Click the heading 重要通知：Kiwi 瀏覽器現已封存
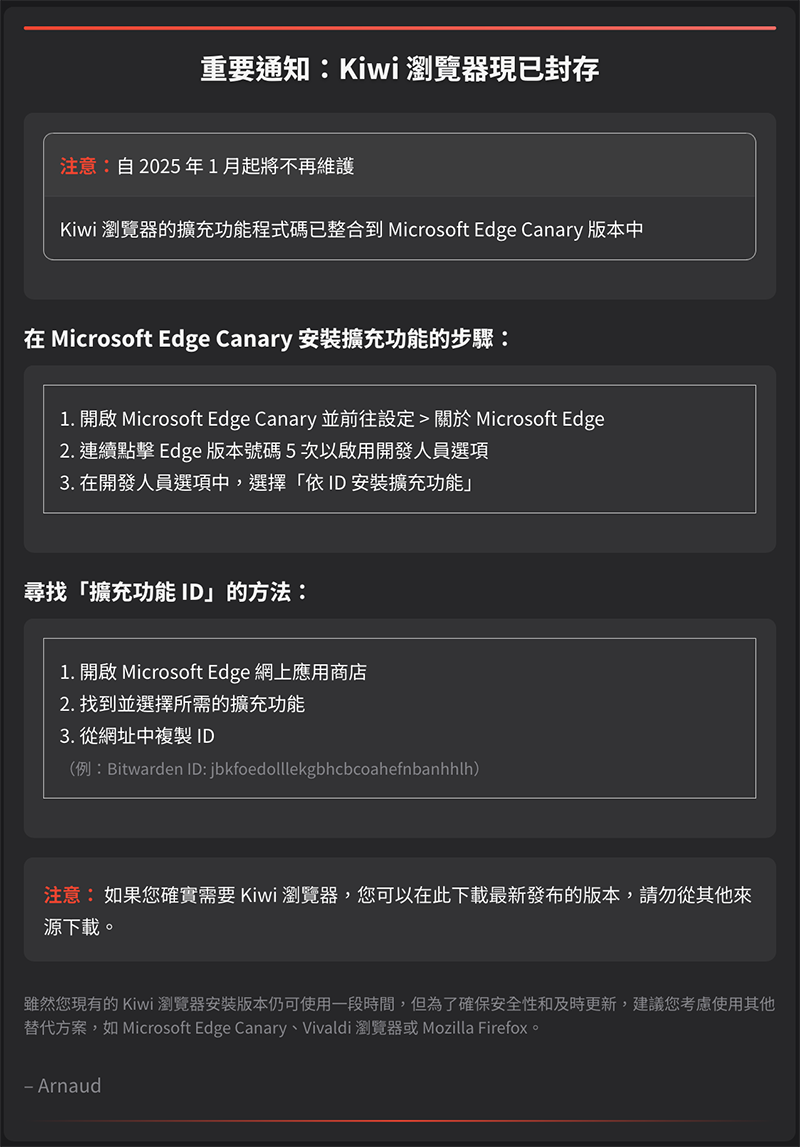This screenshot has height=1147, width=800. pos(400,69)
